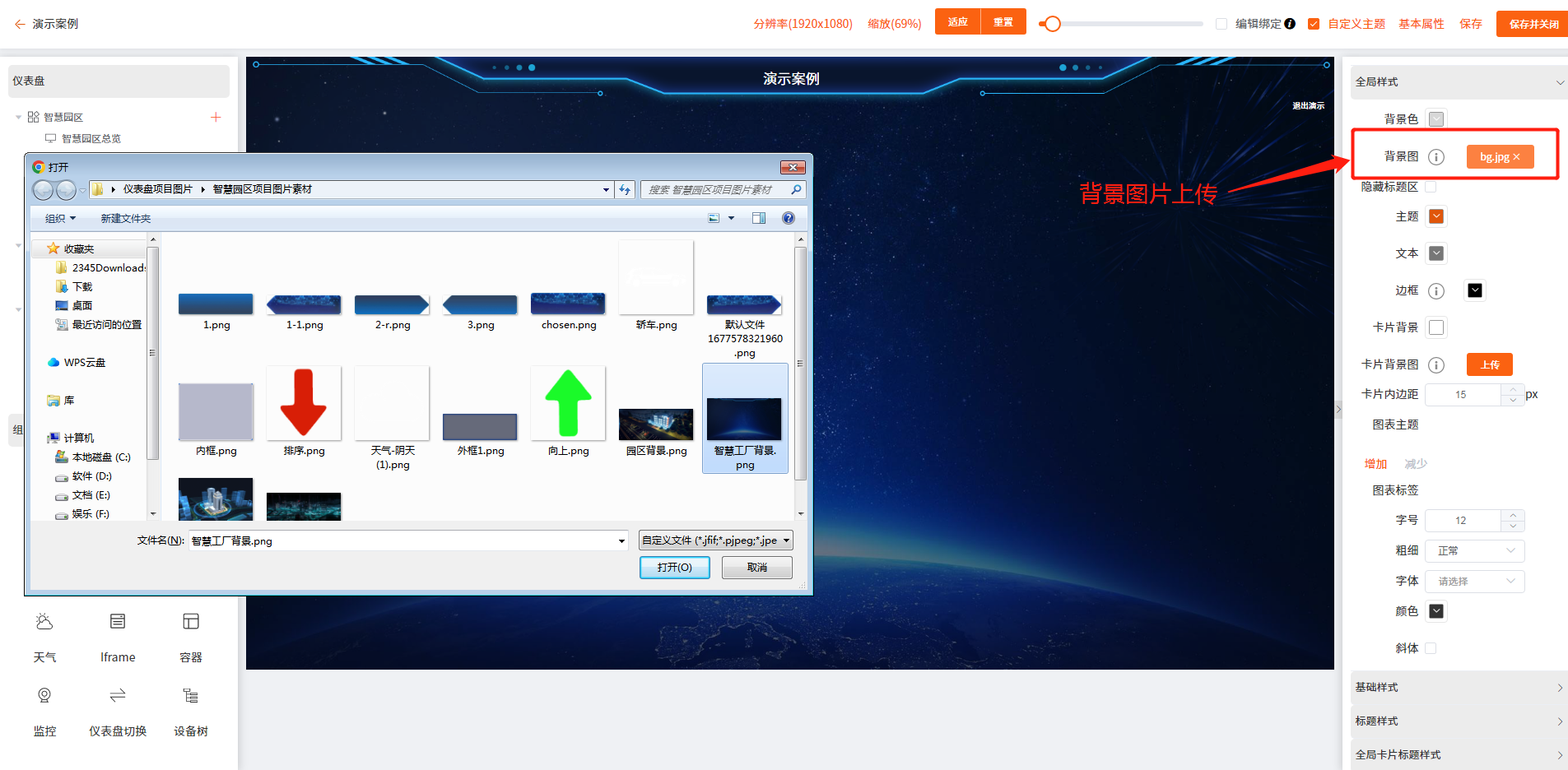Image resolution: width=1568 pixels, height=770 pixels.
Task: Click the forward navigation button in file dialog
Action: [66, 190]
